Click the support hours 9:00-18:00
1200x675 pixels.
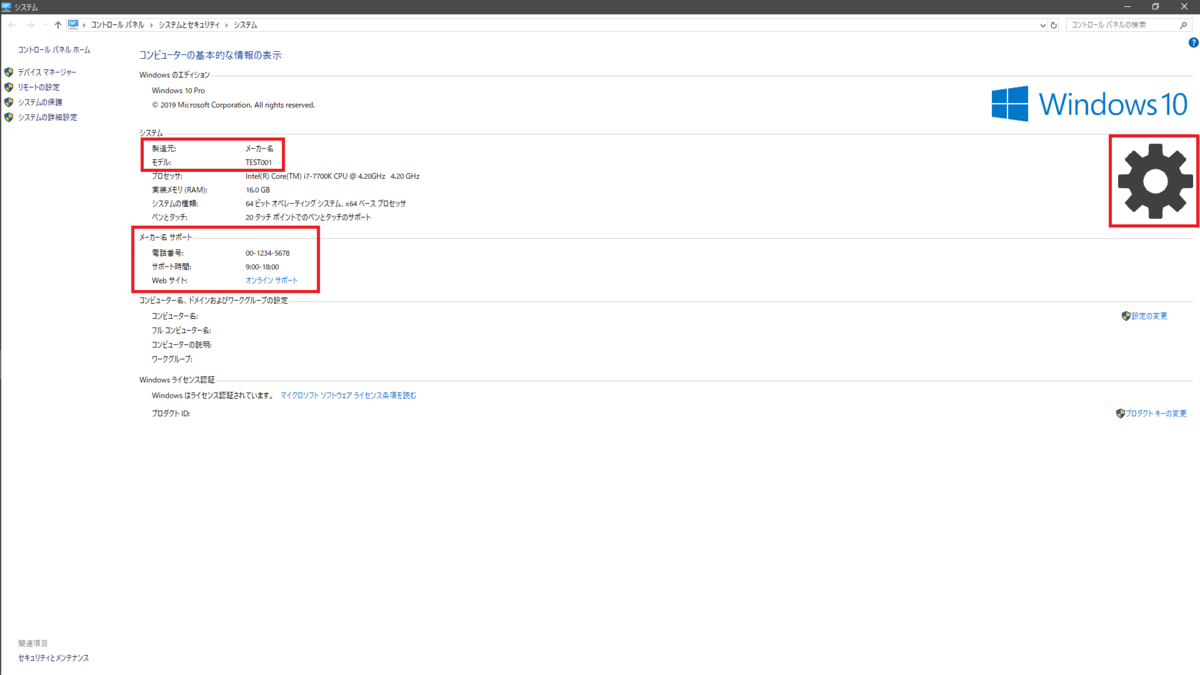pos(262,267)
